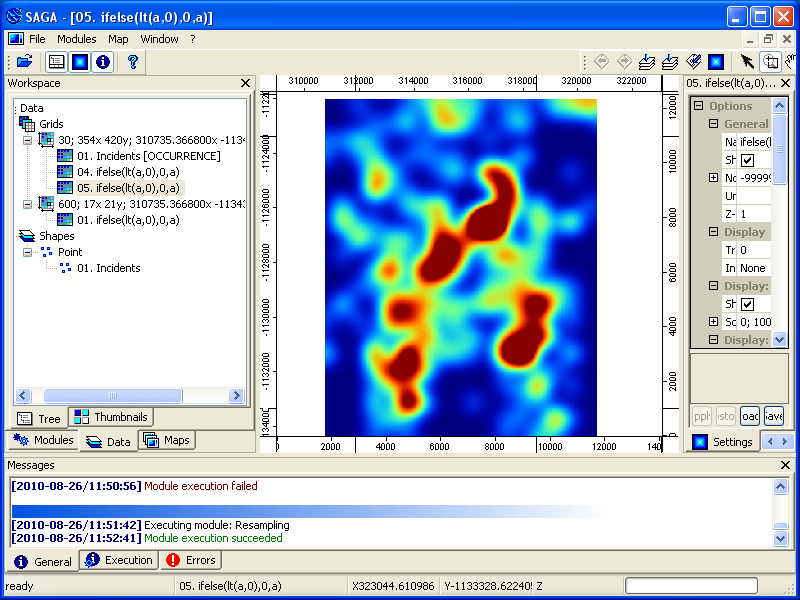Click the Save button in the Settings panel
Screen dimensions: 800x600
click(773, 415)
